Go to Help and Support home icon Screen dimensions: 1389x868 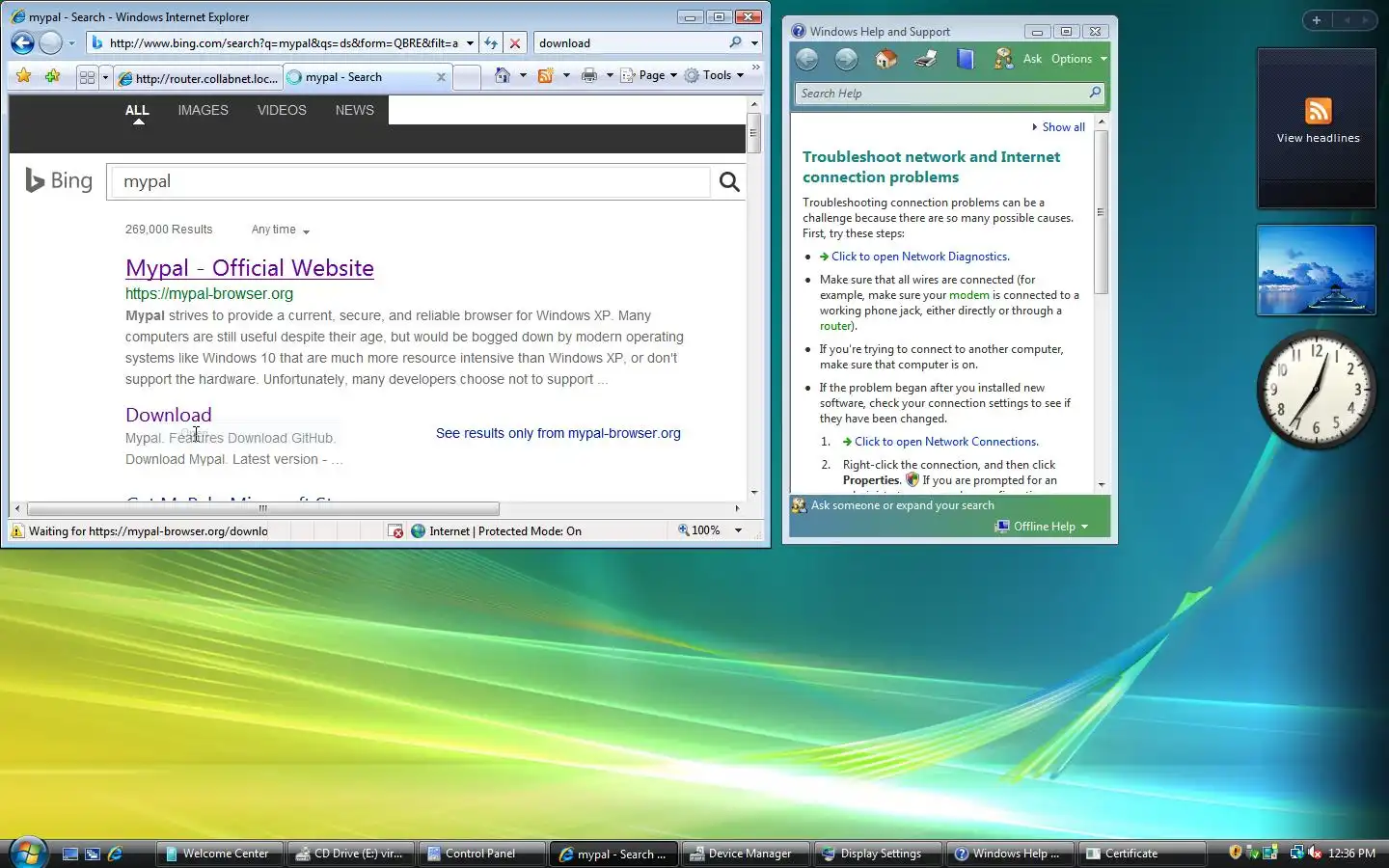(x=885, y=59)
